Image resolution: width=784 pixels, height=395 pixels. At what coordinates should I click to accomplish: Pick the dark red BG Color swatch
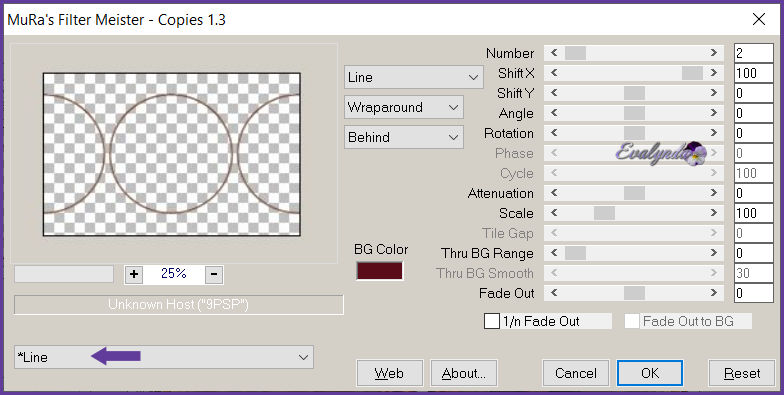click(380, 270)
